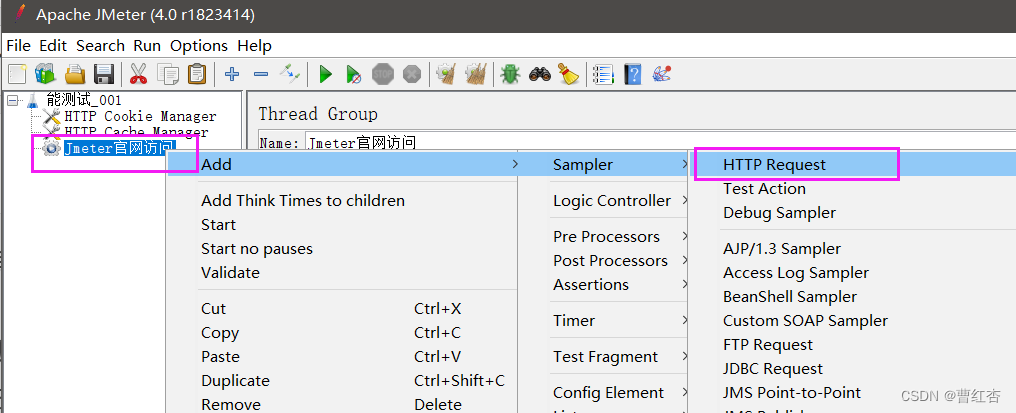Image resolution: width=1016 pixels, height=413 pixels.
Task: Open the Options menu
Action: click(199, 46)
